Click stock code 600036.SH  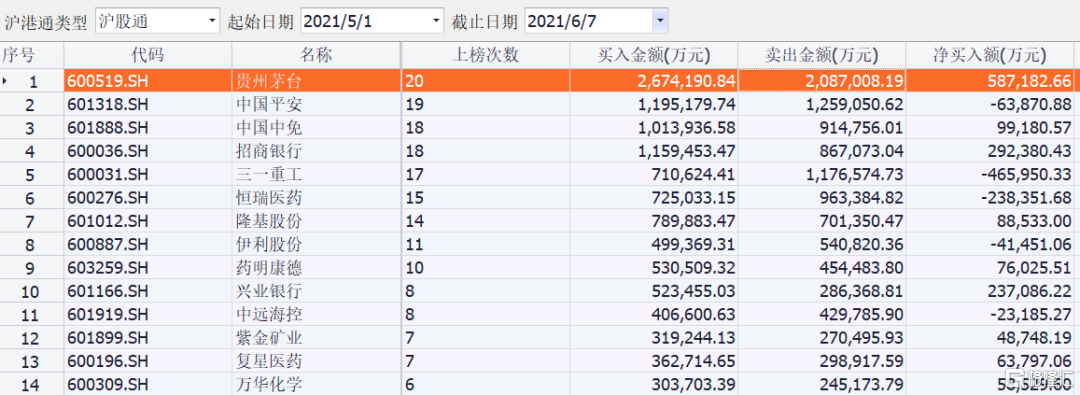(108, 151)
